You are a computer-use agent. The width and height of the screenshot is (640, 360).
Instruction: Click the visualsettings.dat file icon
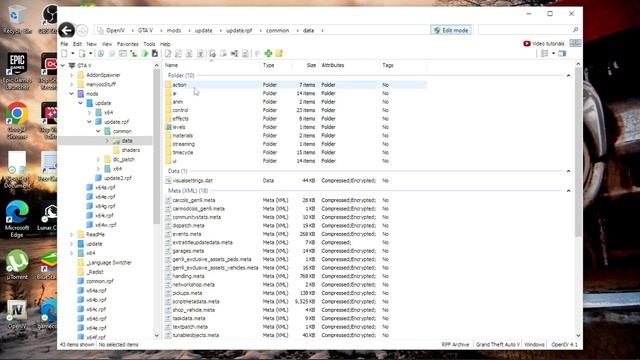coord(168,180)
